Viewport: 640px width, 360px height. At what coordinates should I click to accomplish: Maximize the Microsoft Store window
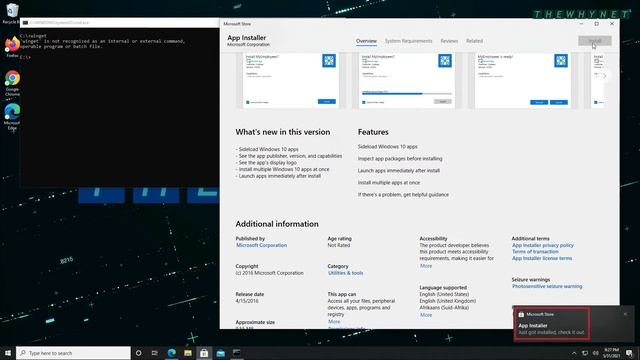tap(596, 24)
